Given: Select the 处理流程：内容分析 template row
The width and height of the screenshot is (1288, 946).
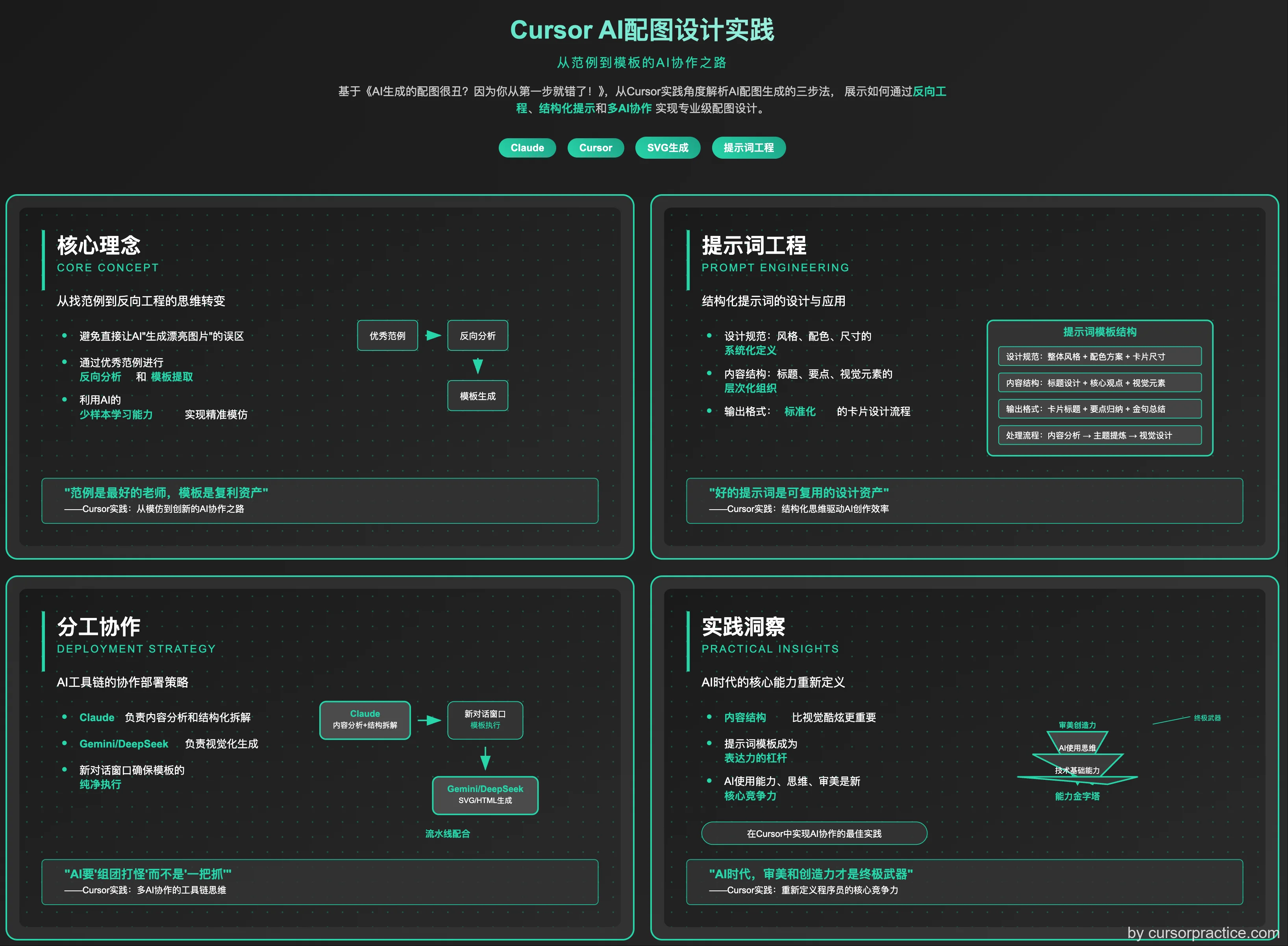Looking at the screenshot, I should click(1100, 435).
